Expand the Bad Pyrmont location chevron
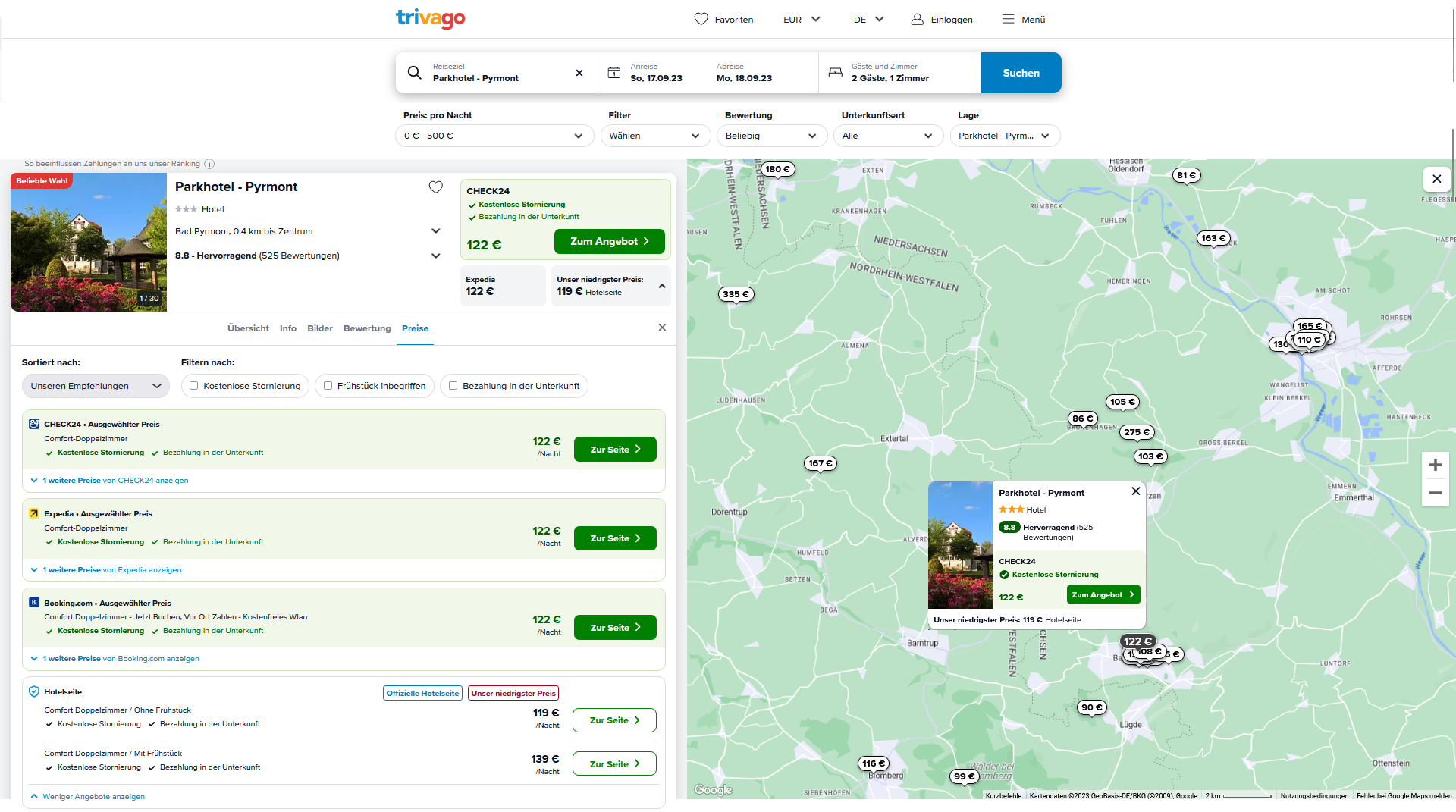The image size is (1456, 812). tap(436, 231)
